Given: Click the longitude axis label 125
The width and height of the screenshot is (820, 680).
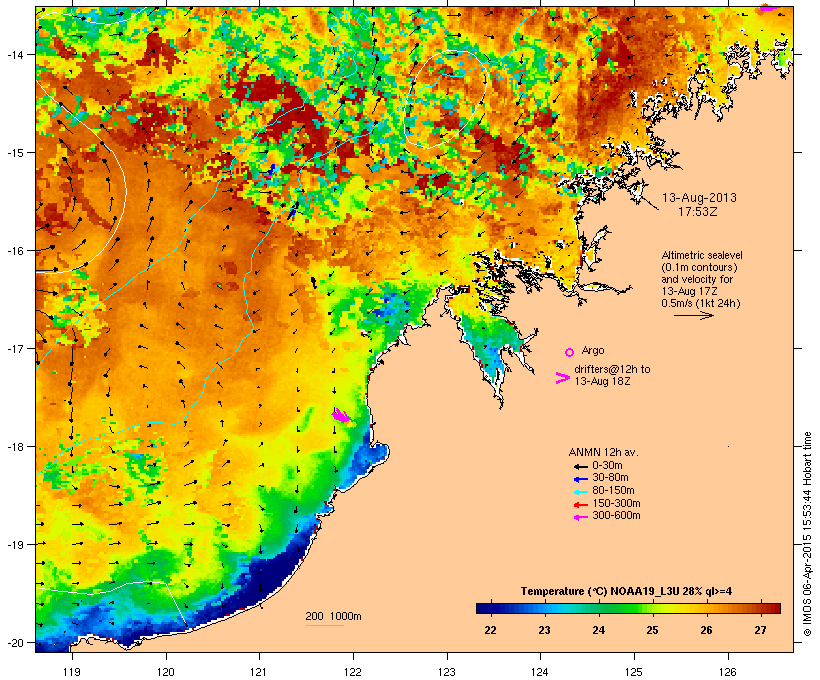Looking at the screenshot, I should click(x=634, y=672).
